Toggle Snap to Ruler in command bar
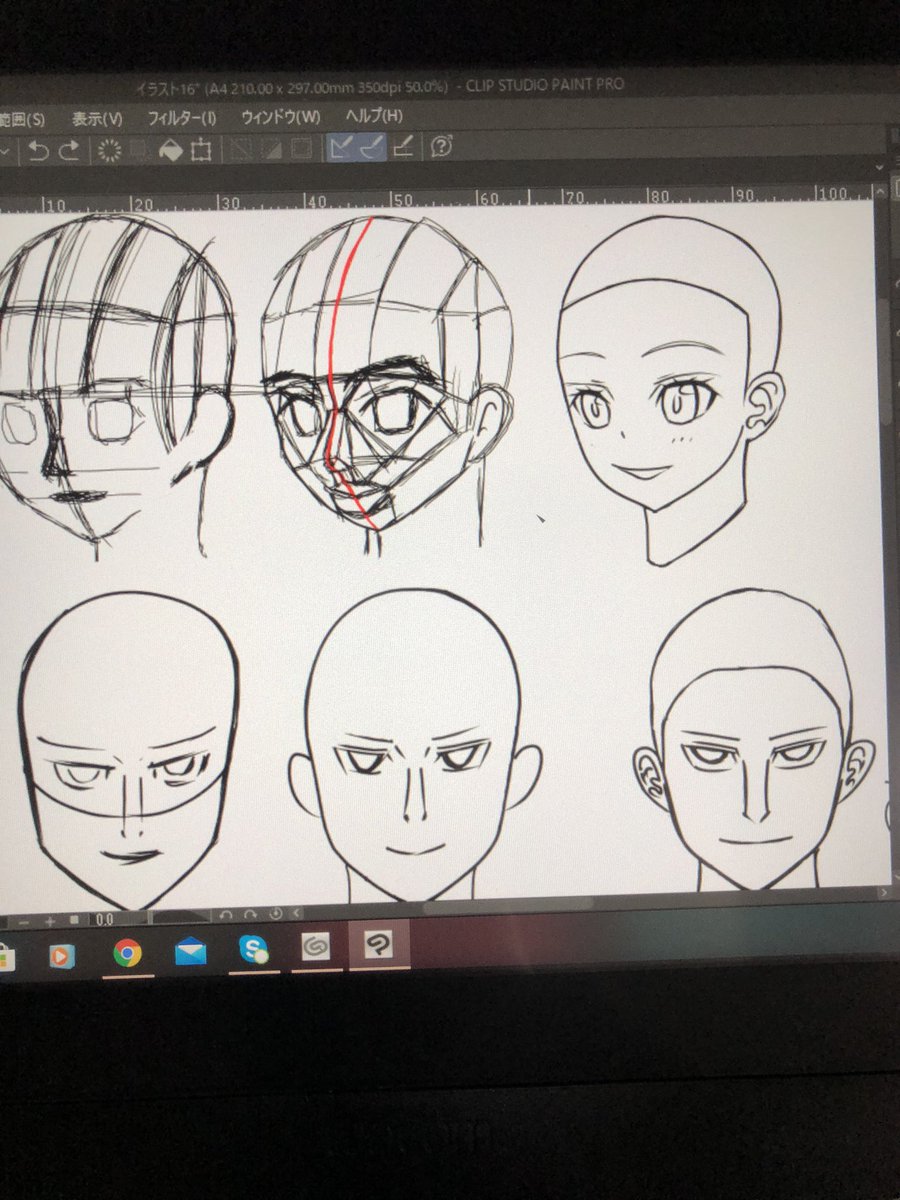 340,148
